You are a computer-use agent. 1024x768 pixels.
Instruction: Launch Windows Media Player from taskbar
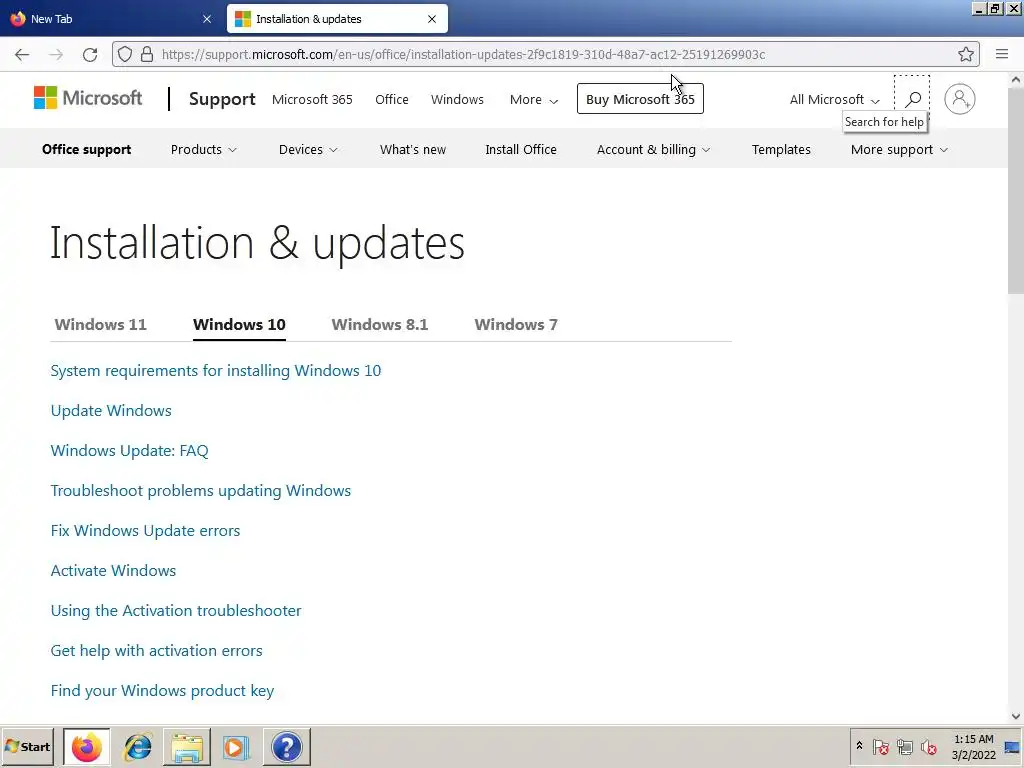click(x=236, y=746)
